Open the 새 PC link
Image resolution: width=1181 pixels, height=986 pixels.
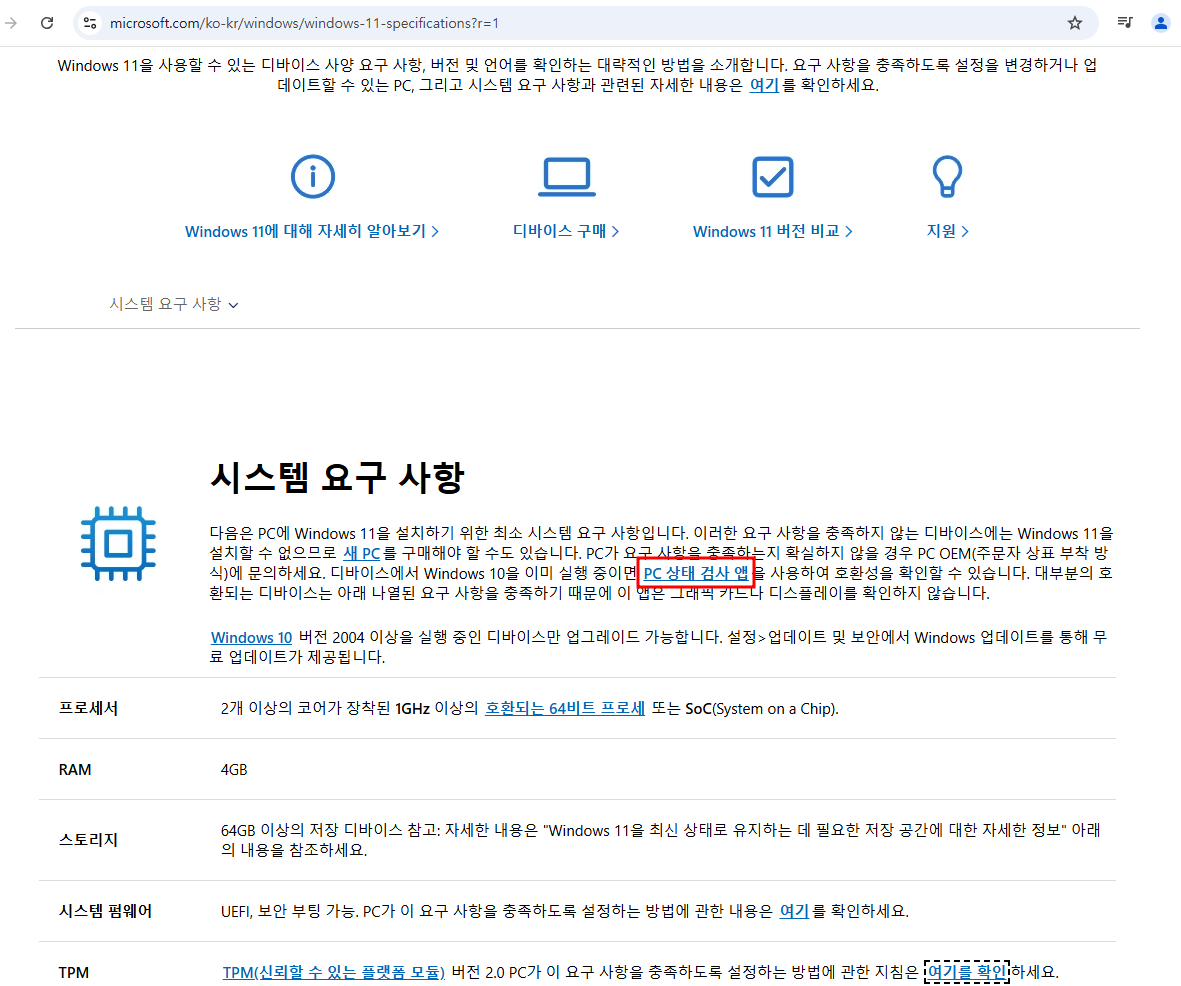click(362, 553)
